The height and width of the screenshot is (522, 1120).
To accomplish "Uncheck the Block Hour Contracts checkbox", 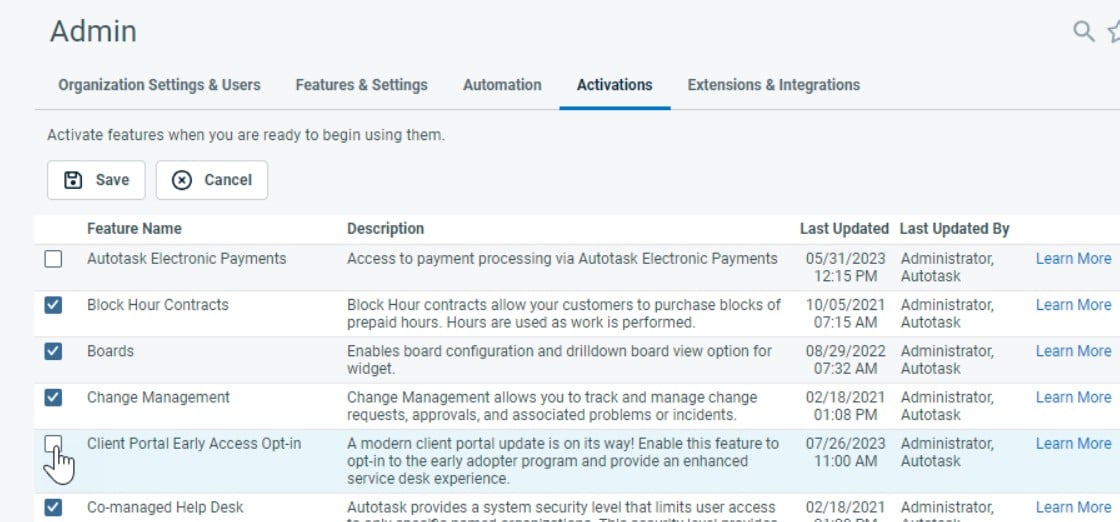I will point(53,305).
